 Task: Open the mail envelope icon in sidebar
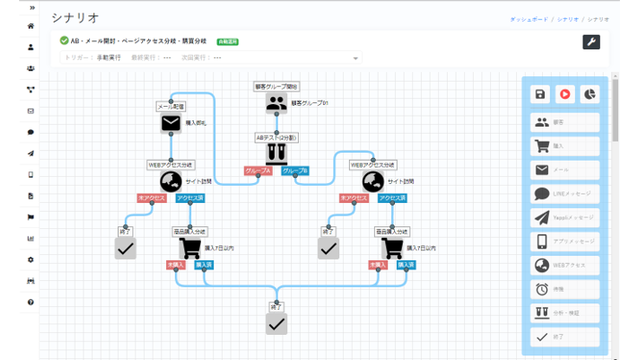31,111
